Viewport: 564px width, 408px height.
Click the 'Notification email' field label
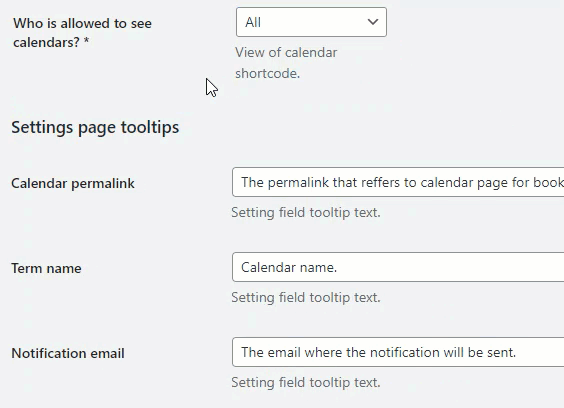pyautogui.click(x=68, y=353)
